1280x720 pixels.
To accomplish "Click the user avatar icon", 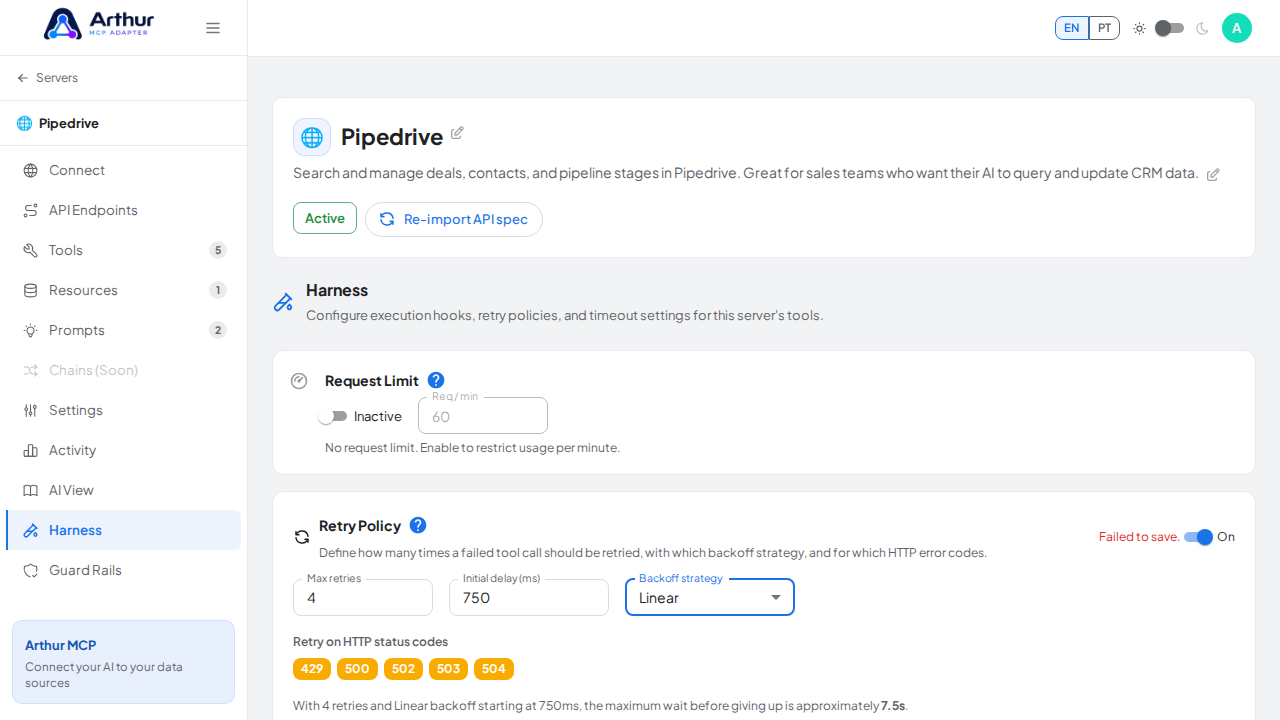I will point(1237,28).
